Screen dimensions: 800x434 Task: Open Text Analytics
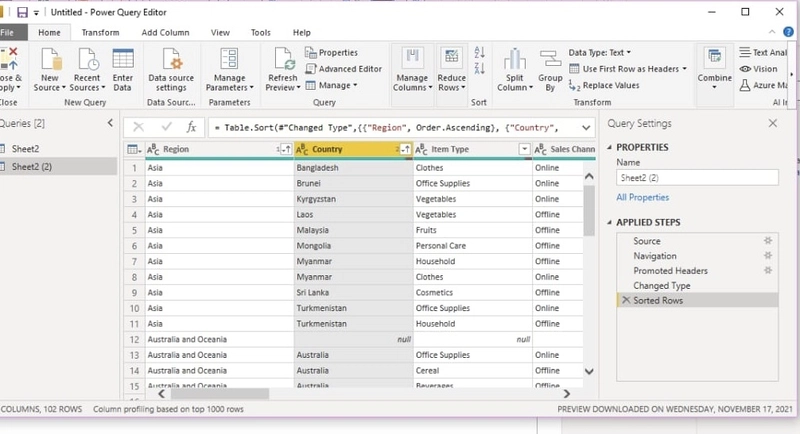tap(763, 53)
